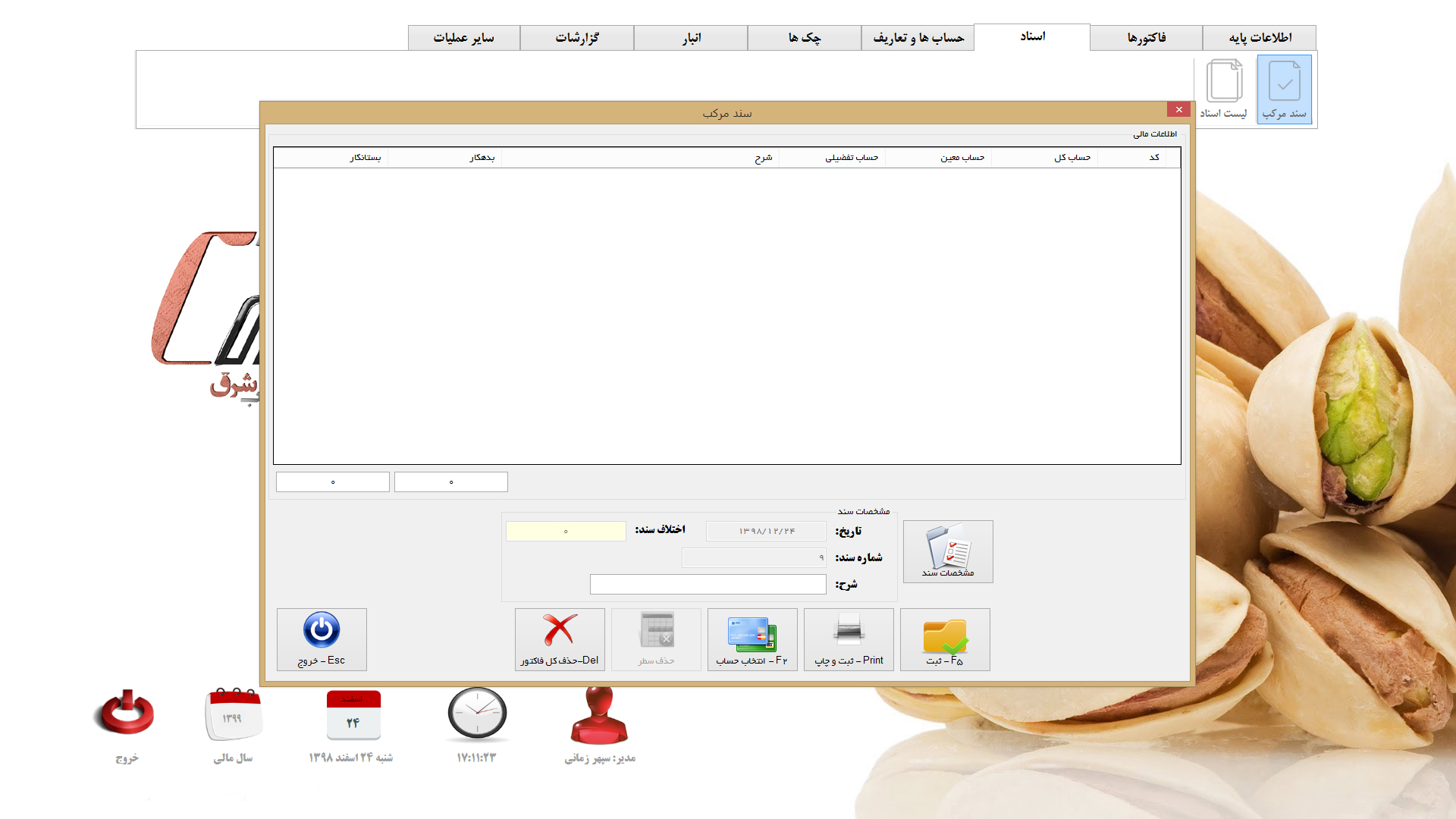Click the تاریخ date field
This screenshot has height=819, width=1456.
[766, 531]
